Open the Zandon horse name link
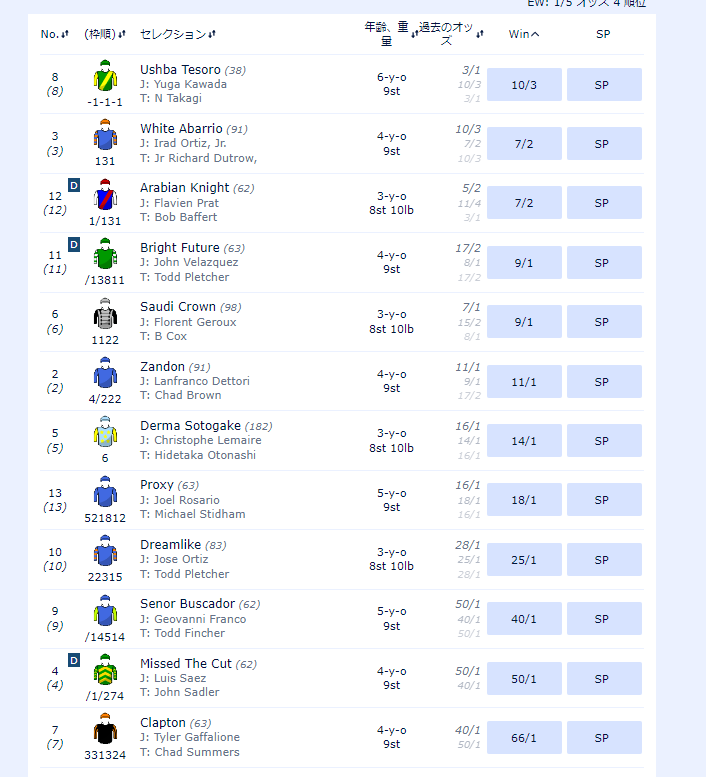706x777 pixels. [x=162, y=367]
